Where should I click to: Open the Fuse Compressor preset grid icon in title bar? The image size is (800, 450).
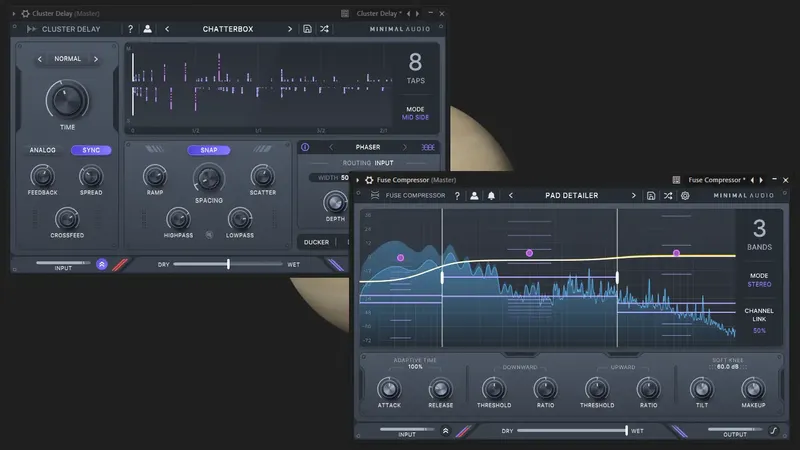click(677, 180)
